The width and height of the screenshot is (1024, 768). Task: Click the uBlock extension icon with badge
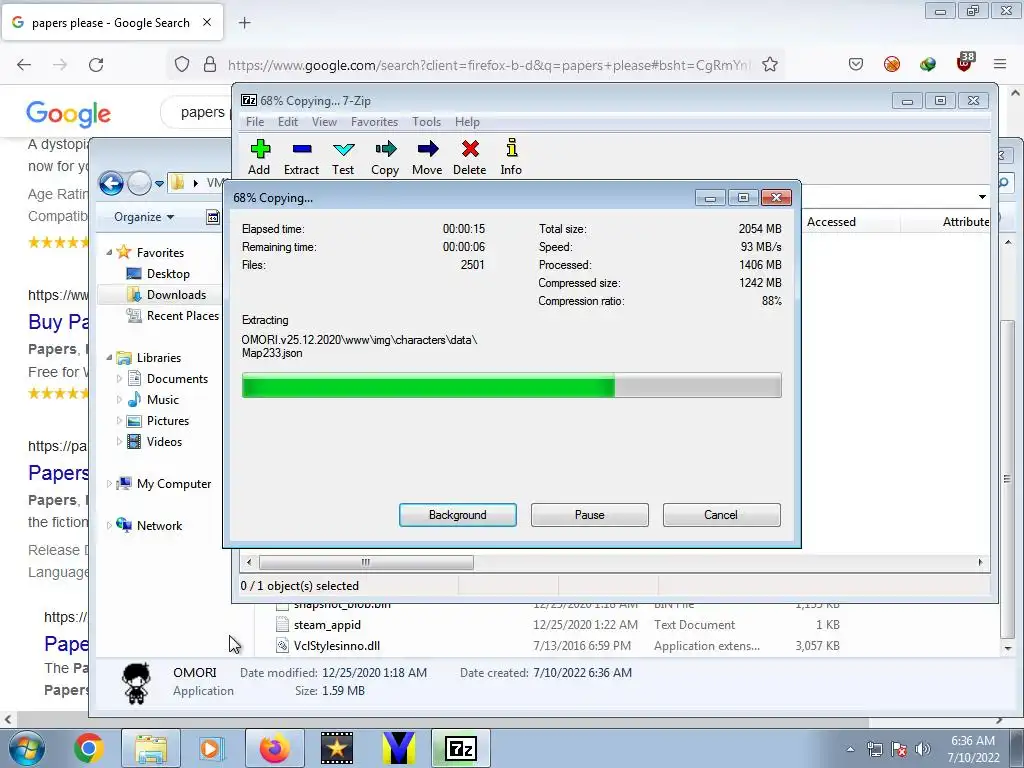964,63
